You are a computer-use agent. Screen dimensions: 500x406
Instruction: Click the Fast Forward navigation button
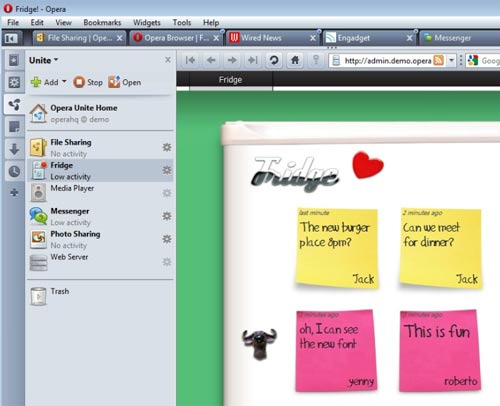tap(253, 60)
